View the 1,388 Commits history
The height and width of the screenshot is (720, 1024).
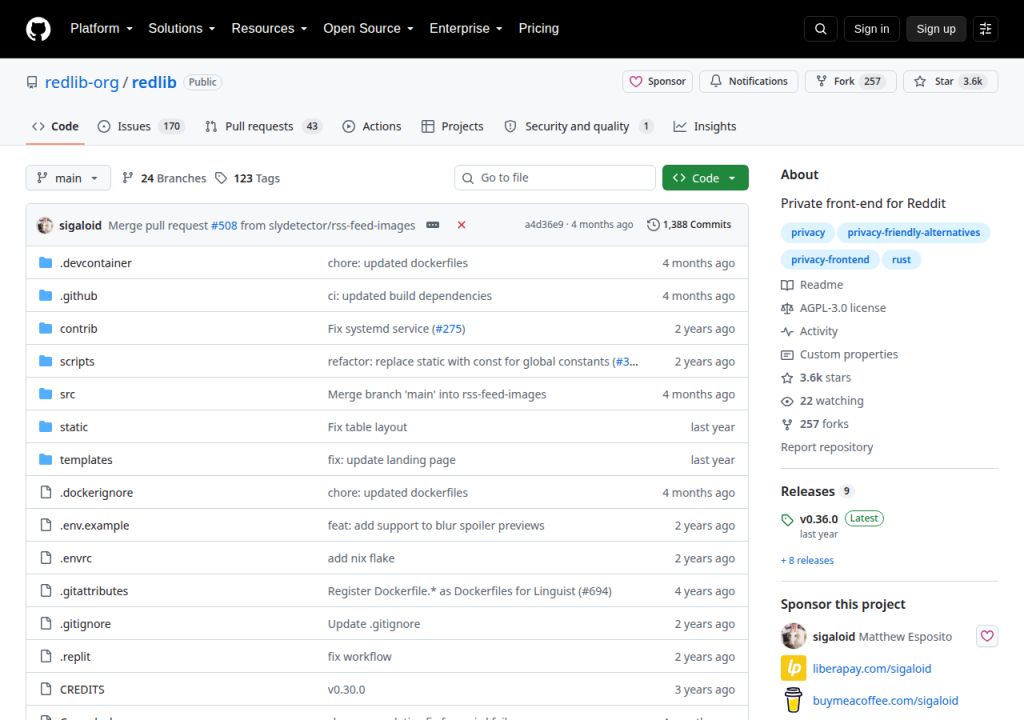pos(689,225)
